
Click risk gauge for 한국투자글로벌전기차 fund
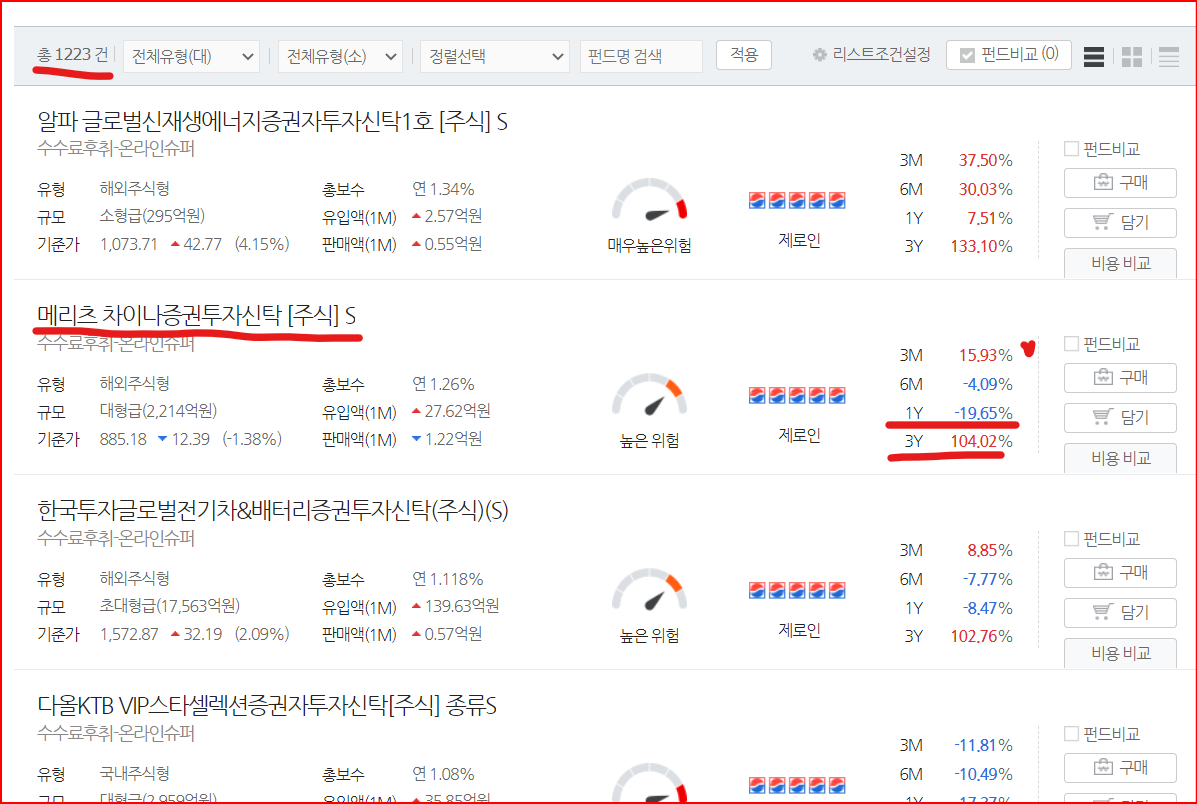pyautogui.click(x=649, y=589)
